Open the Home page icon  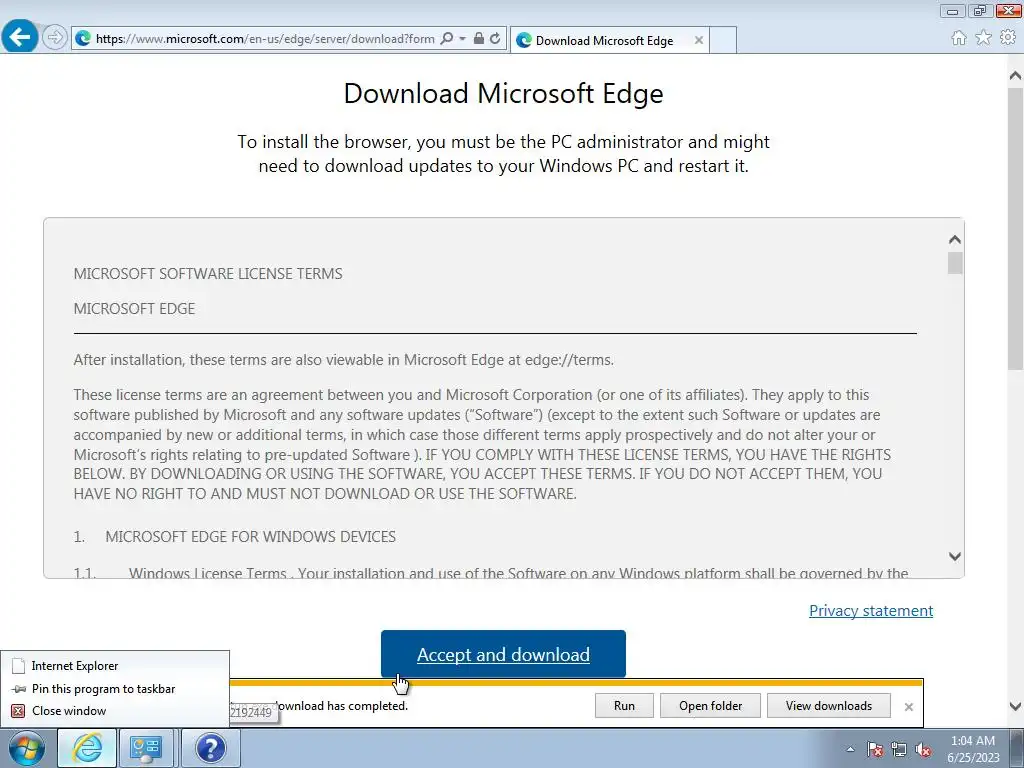[x=959, y=38]
